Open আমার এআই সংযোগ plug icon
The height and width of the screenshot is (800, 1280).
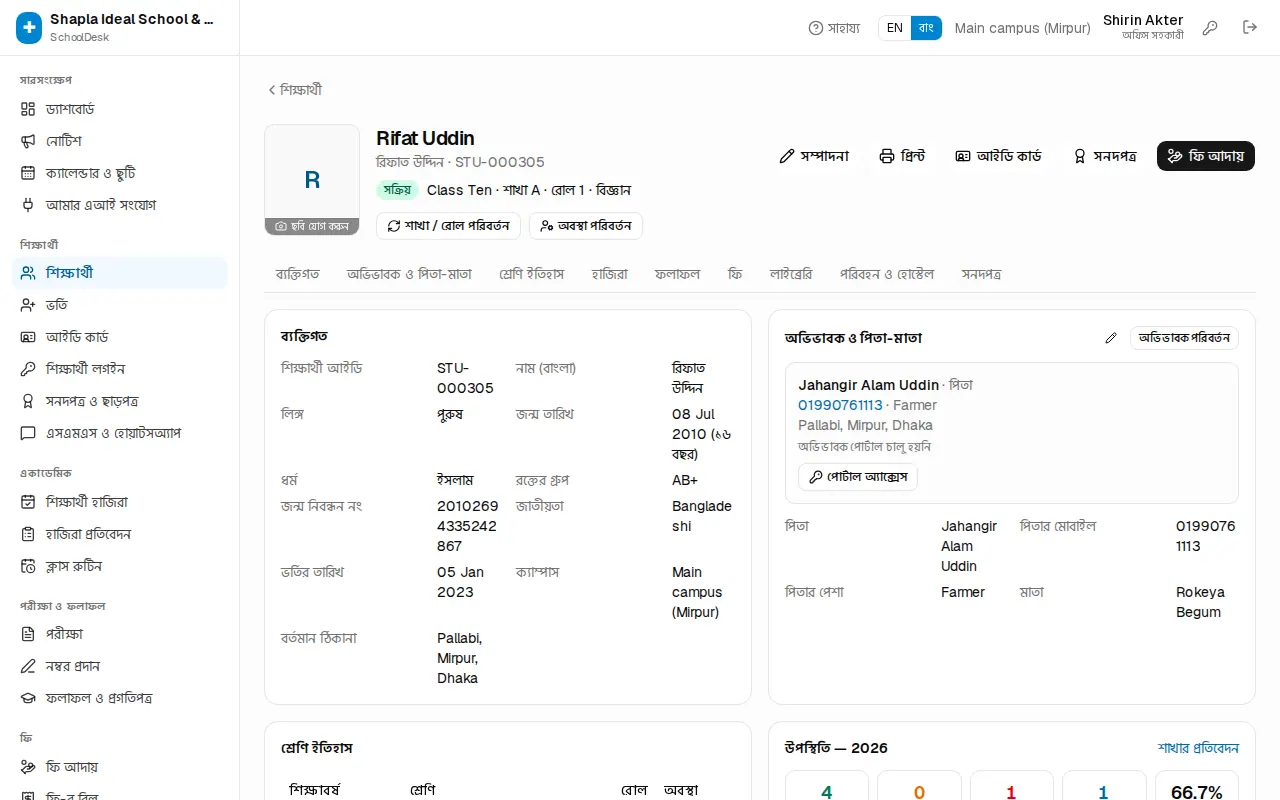tap(28, 205)
